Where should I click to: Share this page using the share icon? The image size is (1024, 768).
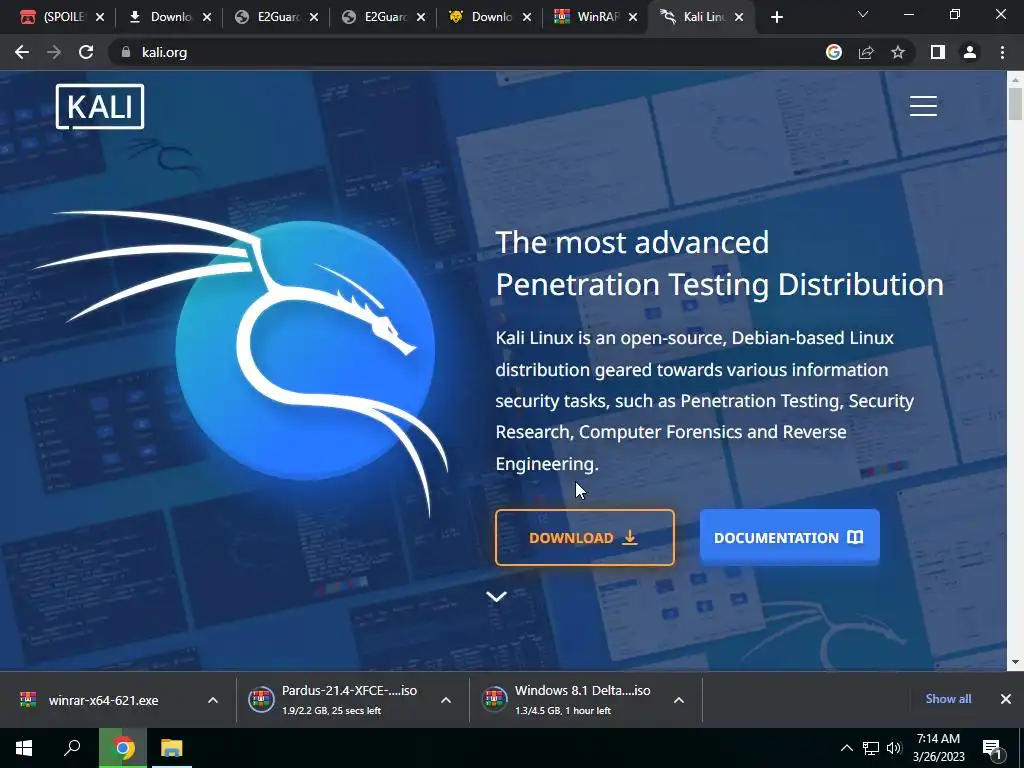866,52
